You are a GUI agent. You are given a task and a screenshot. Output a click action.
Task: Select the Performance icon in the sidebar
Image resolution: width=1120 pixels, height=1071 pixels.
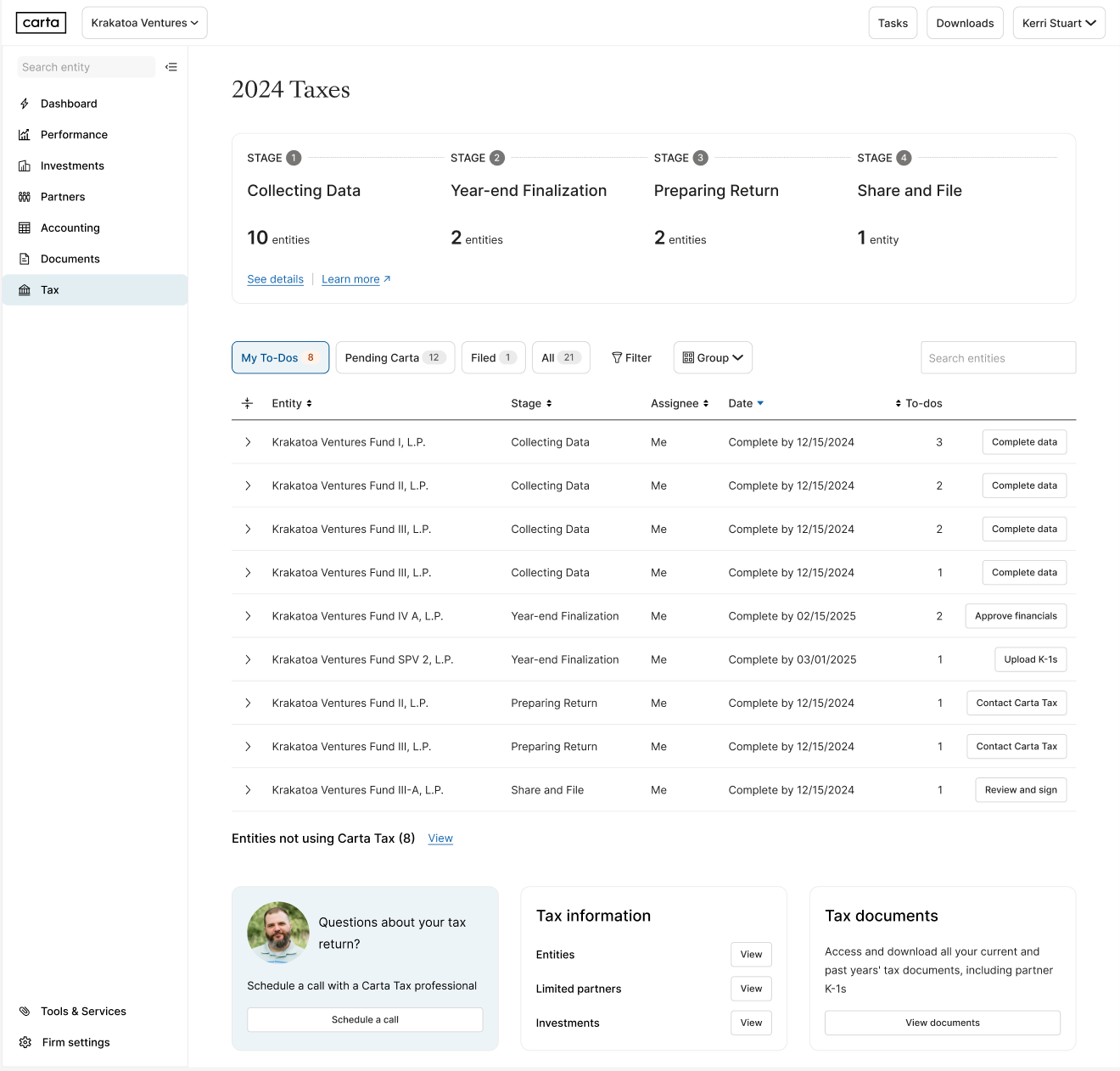[x=25, y=134]
